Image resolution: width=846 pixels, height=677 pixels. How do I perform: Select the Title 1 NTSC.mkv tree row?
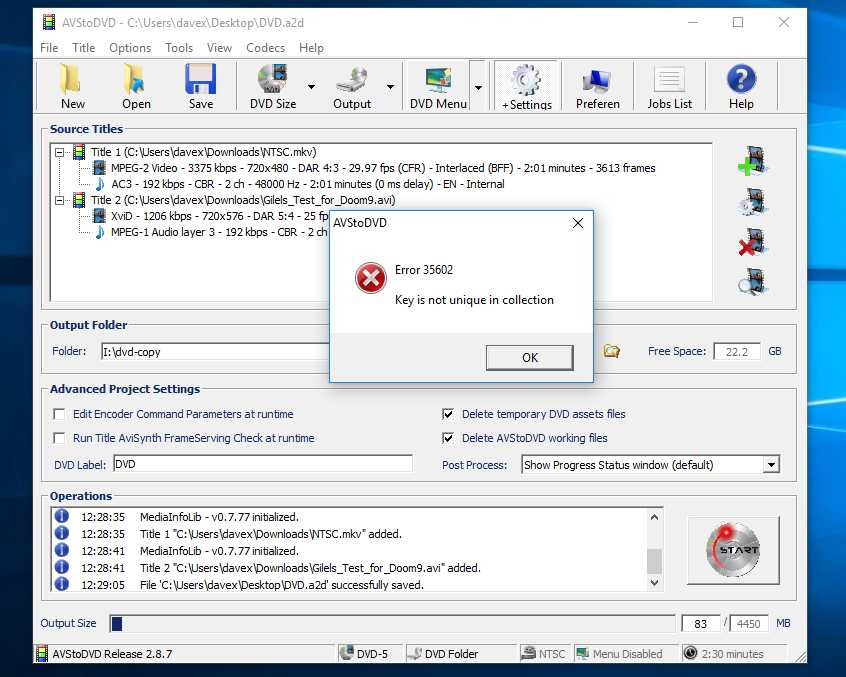point(203,153)
